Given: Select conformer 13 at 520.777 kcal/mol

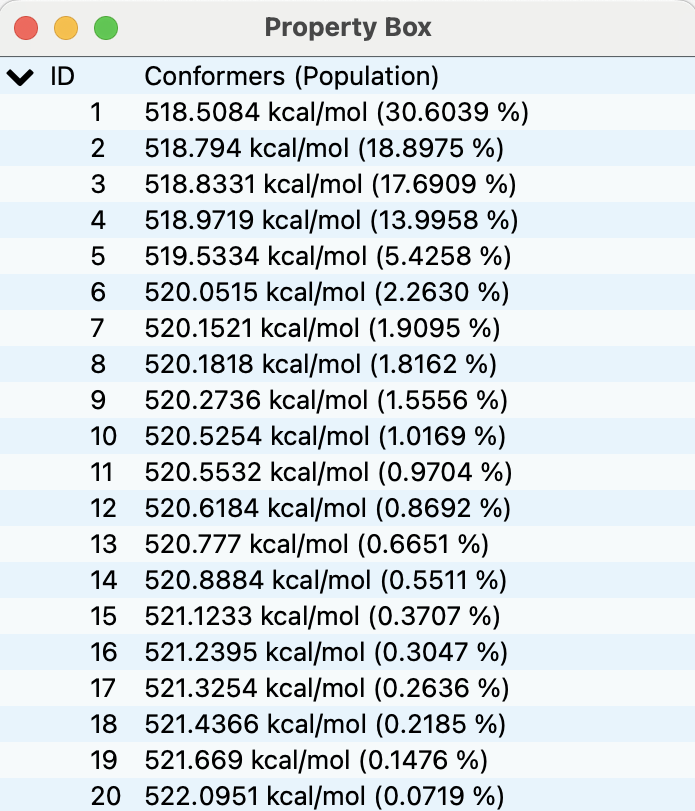Looking at the screenshot, I should pos(317,544).
